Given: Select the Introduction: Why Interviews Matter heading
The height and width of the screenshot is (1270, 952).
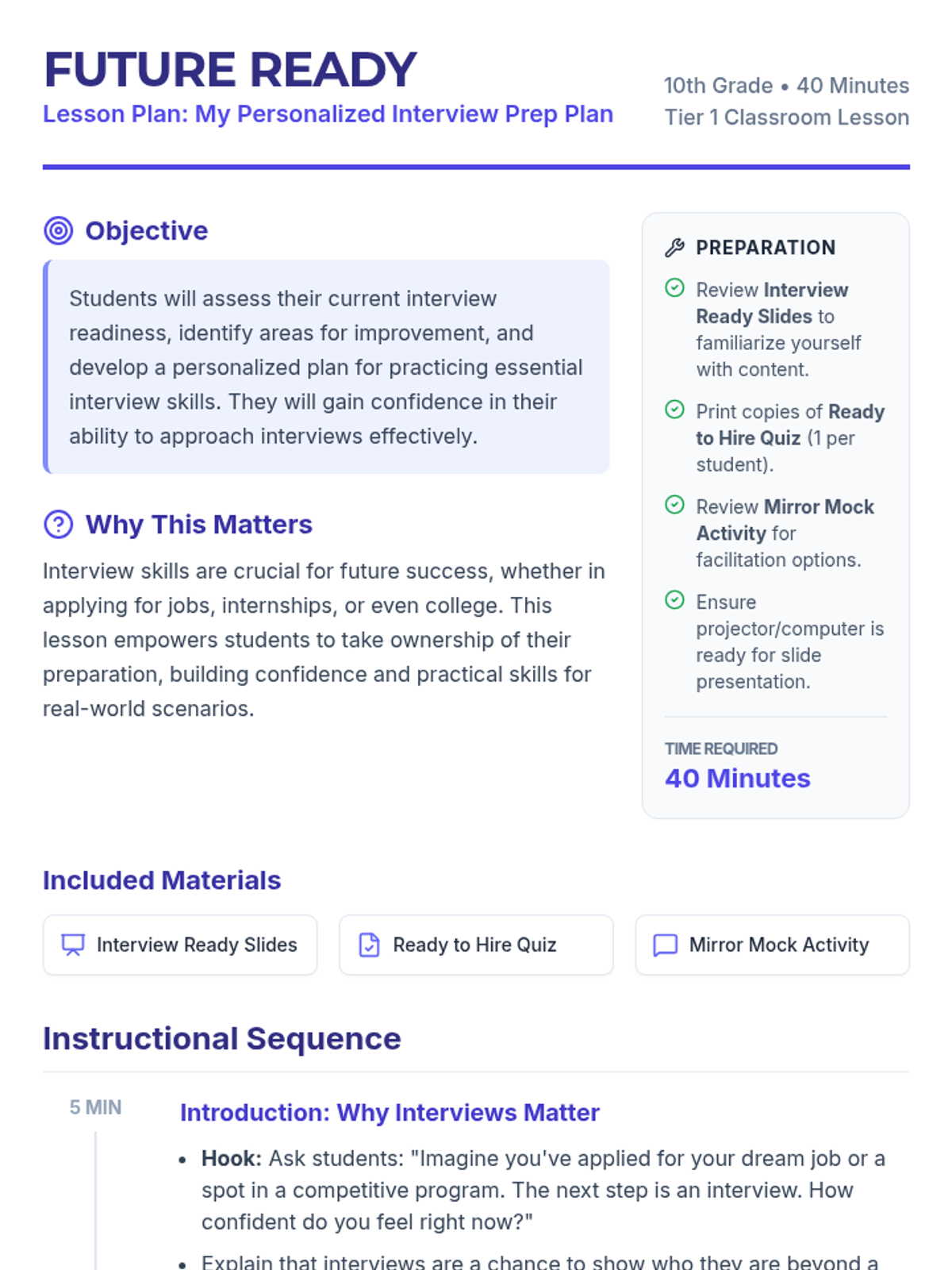Looking at the screenshot, I should pos(390,1113).
